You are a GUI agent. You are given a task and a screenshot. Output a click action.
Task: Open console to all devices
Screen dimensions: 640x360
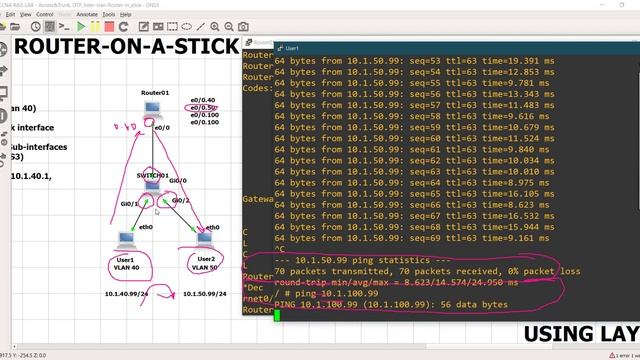[64, 27]
